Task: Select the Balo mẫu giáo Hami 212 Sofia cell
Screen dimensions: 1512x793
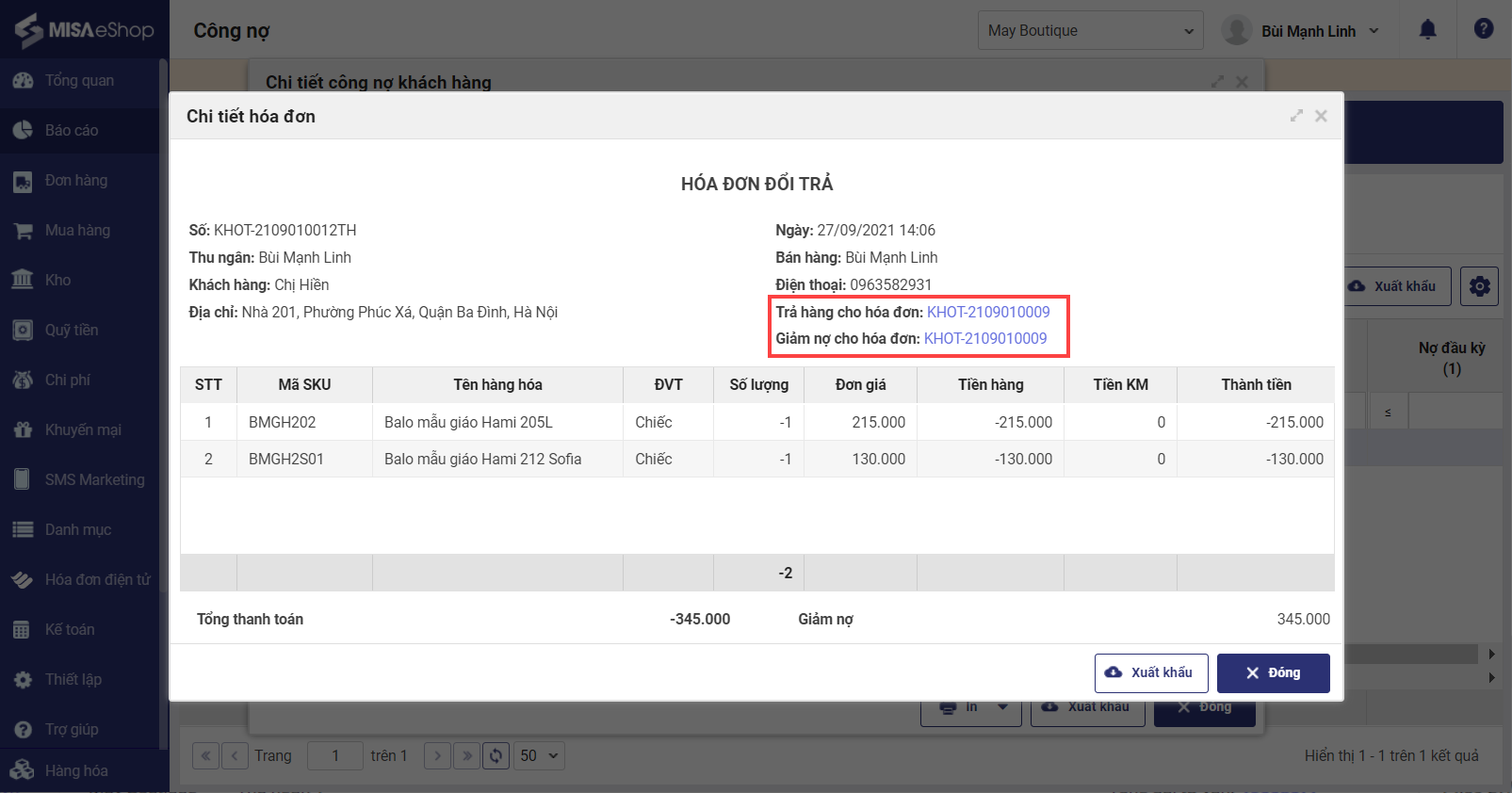Action: (497, 459)
